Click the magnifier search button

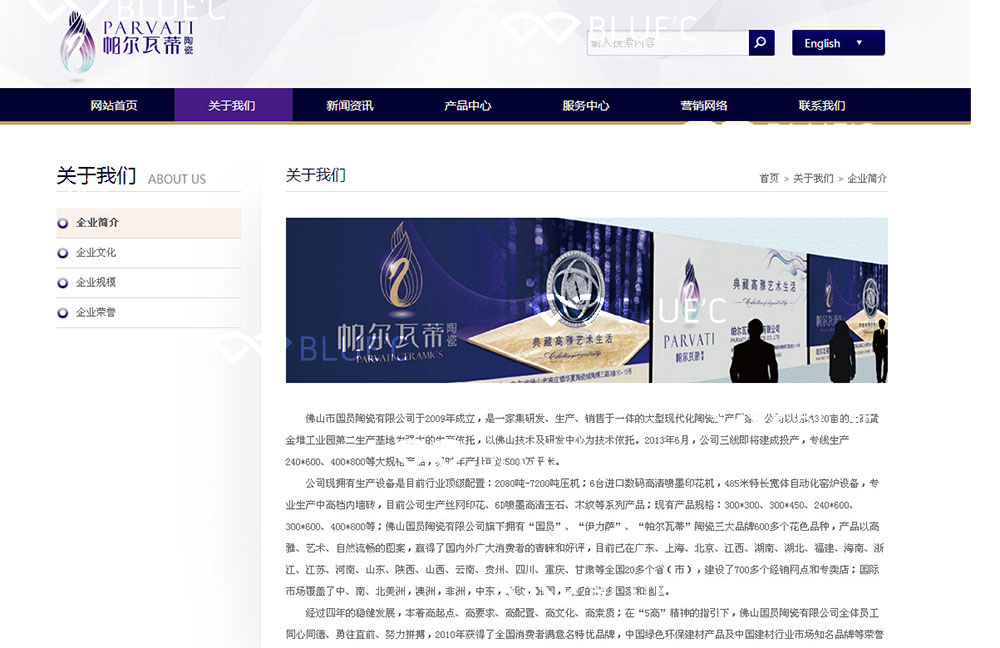coord(761,43)
